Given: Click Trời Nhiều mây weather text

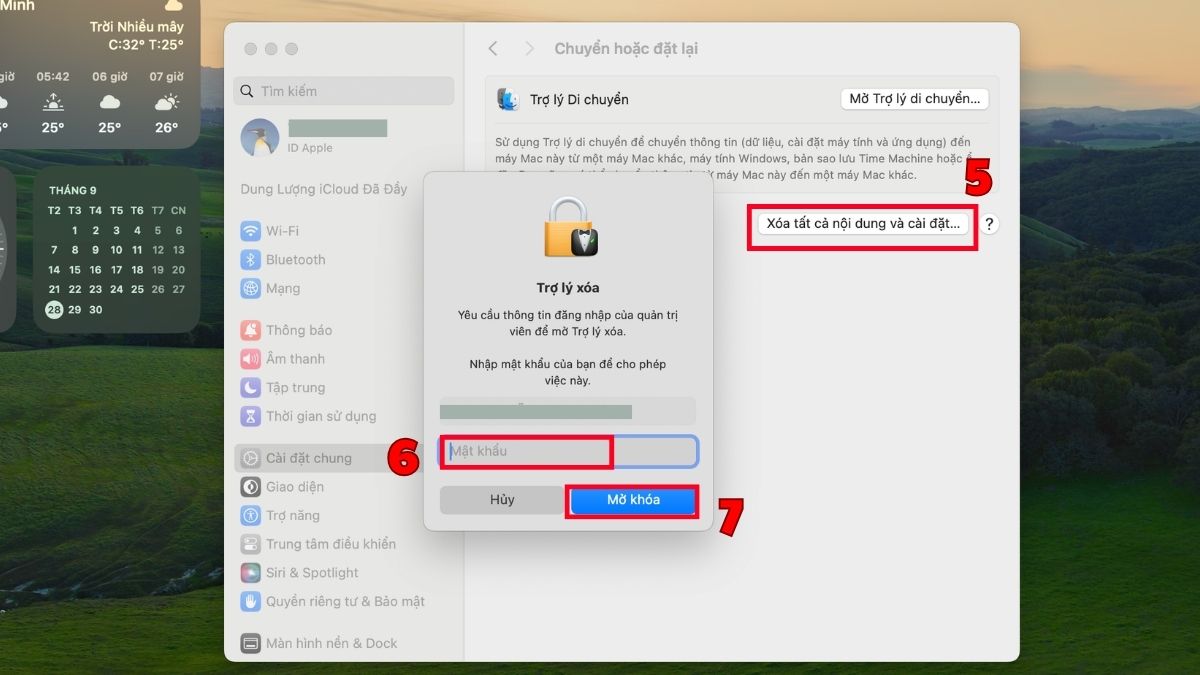Looking at the screenshot, I should (137, 27).
